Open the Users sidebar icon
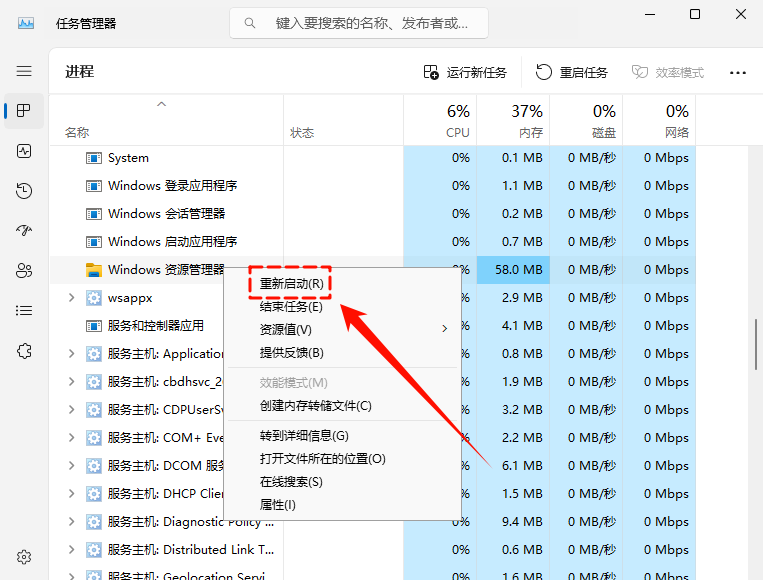The width and height of the screenshot is (763, 580). click(x=24, y=271)
